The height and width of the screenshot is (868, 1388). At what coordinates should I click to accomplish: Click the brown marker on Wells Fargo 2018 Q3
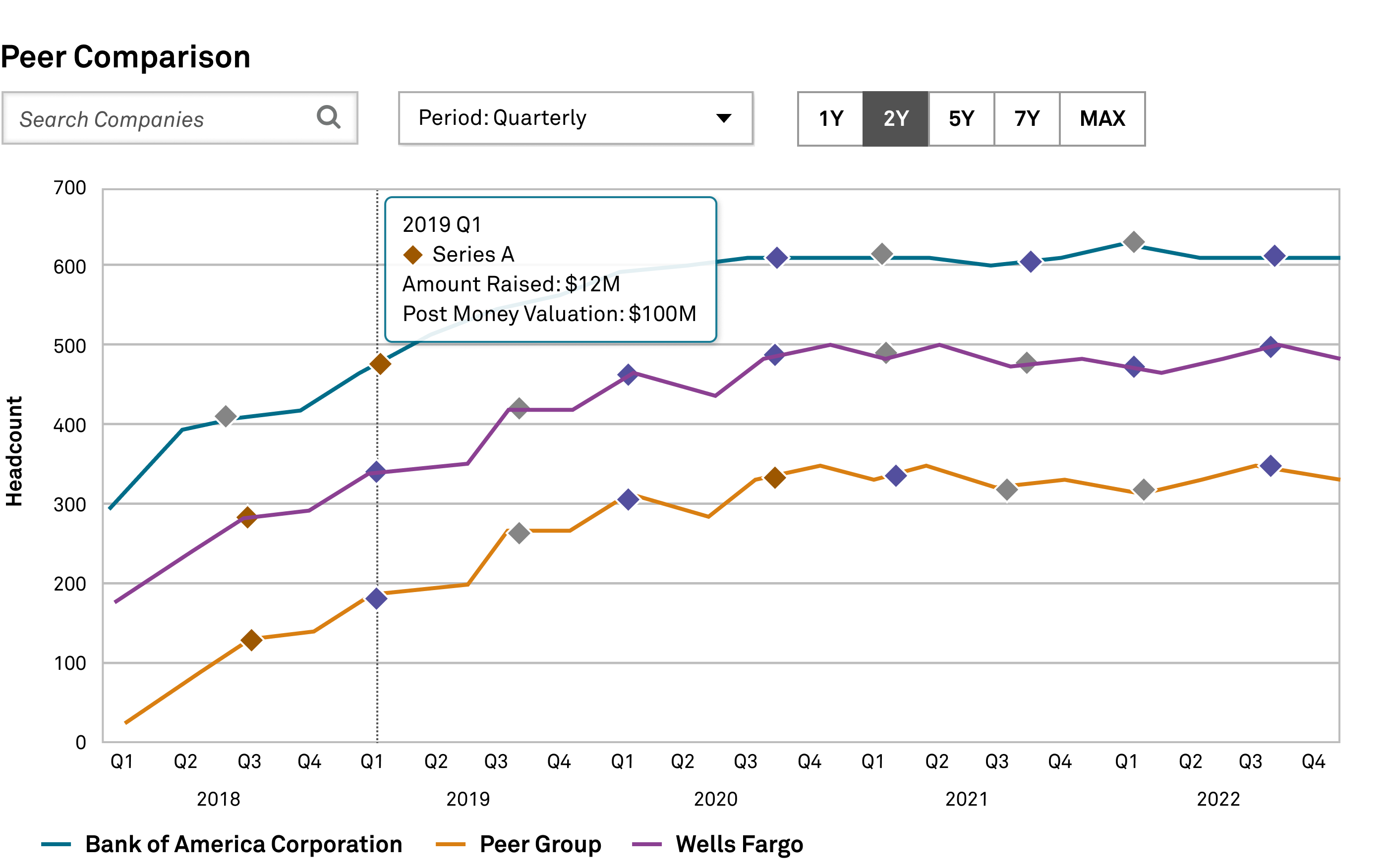tap(247, 517)
